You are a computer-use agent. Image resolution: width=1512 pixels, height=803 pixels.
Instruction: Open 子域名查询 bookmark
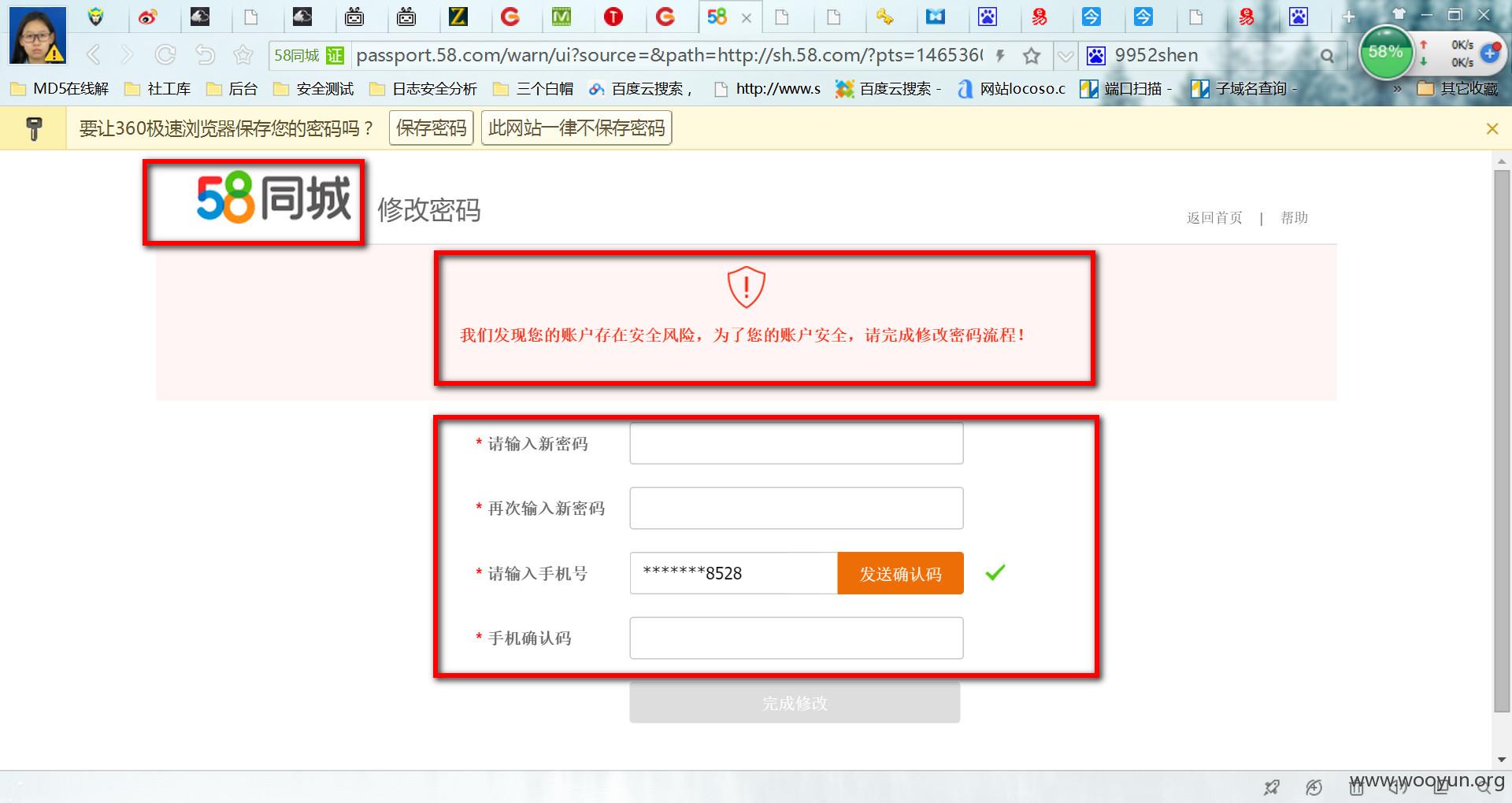tap(1243, 89)
